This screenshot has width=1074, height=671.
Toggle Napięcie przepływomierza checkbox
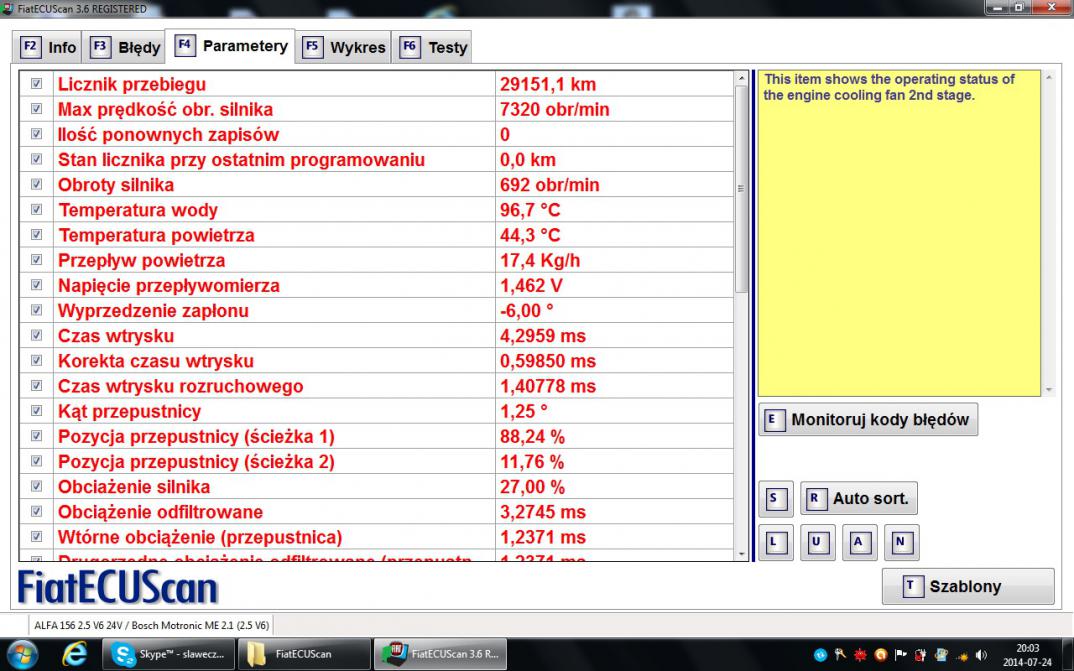(x=36, y=285)
